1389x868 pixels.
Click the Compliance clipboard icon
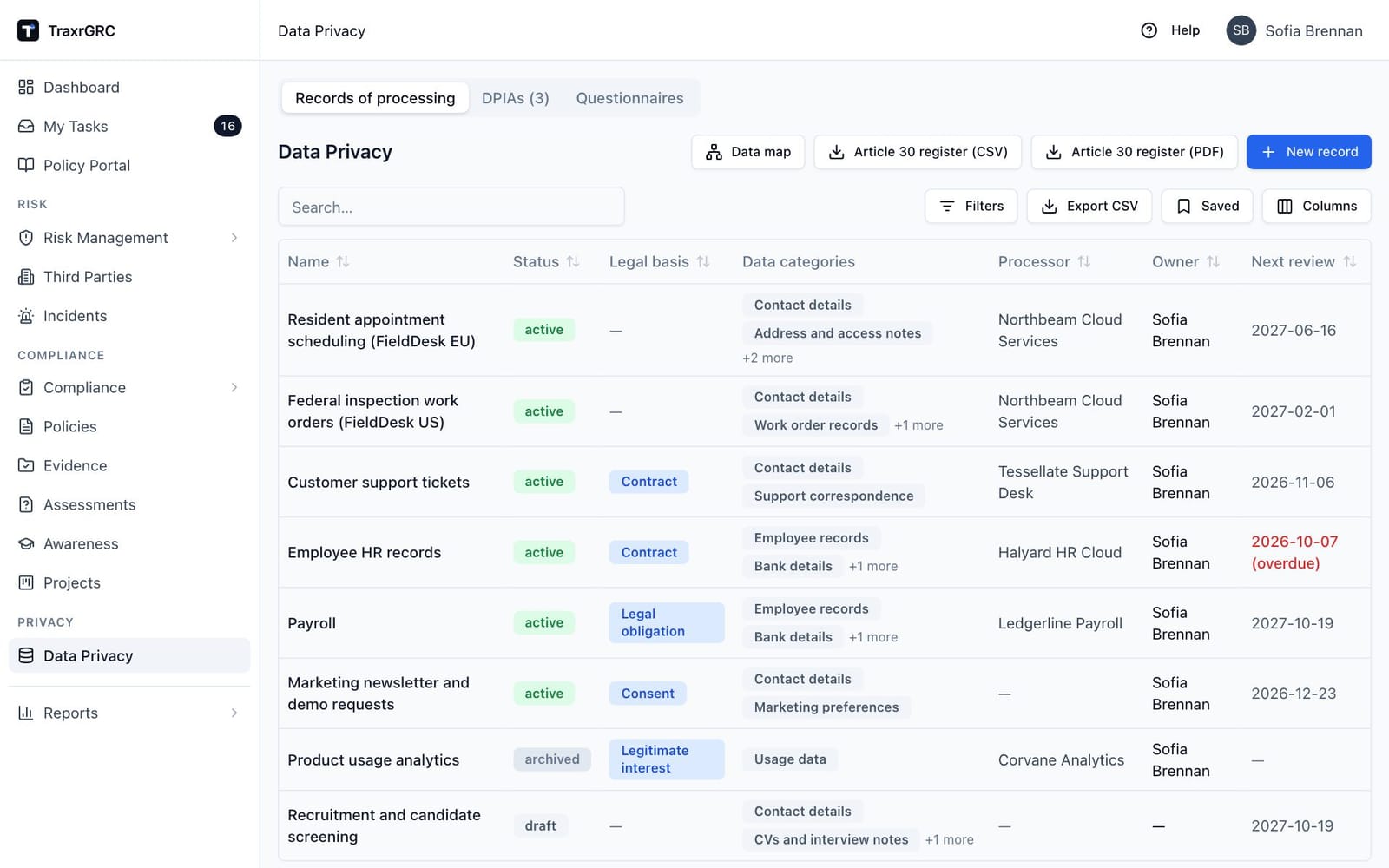pos(26,387)
